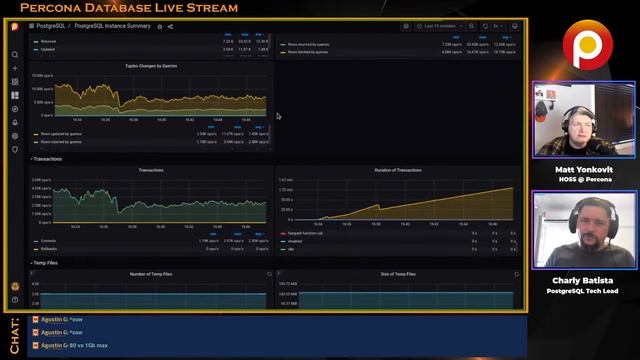
Task: Open the Number of Temp Files panel title menu
Action: 151,274
